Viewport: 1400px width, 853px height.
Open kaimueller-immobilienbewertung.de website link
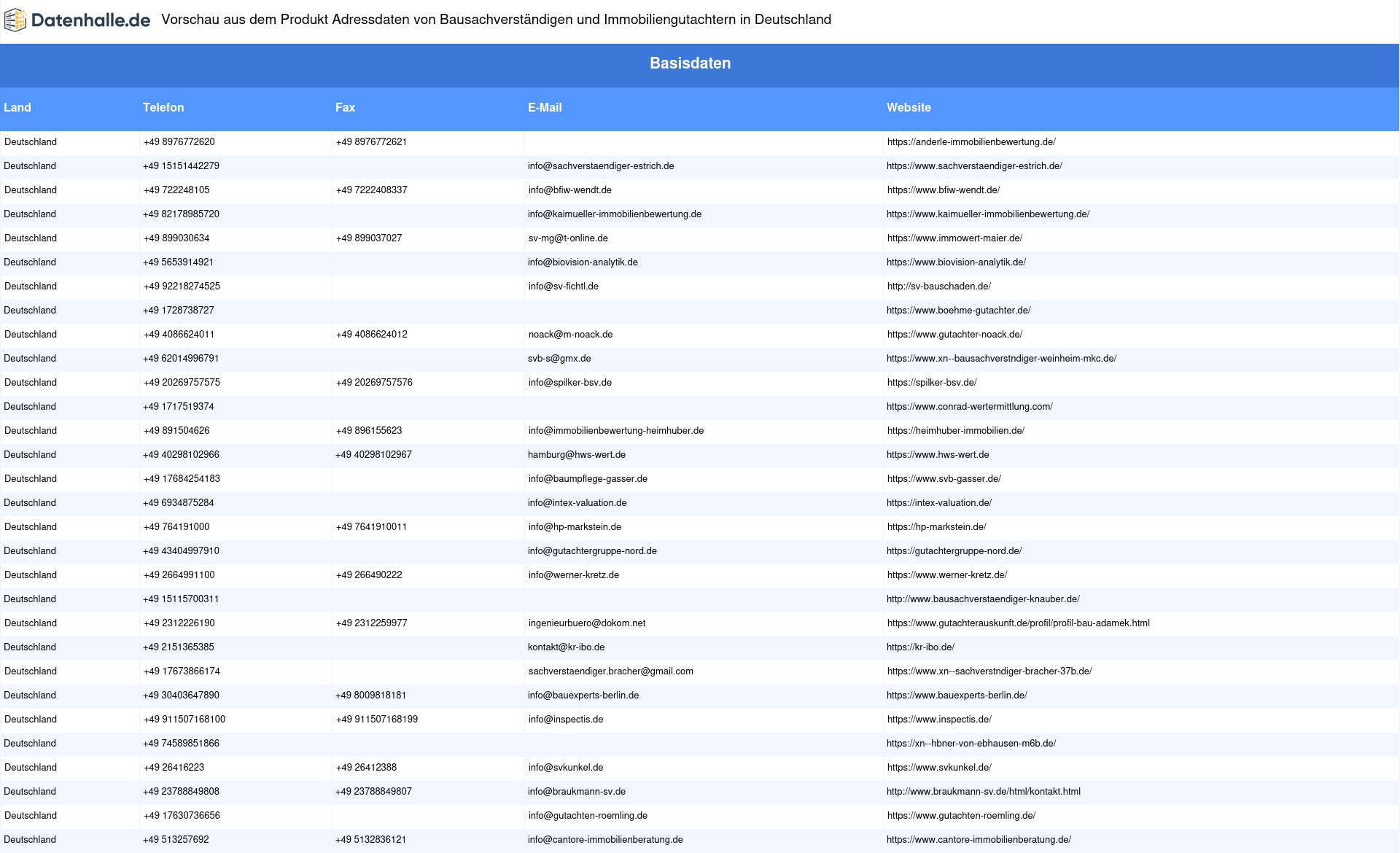point(988,214)
